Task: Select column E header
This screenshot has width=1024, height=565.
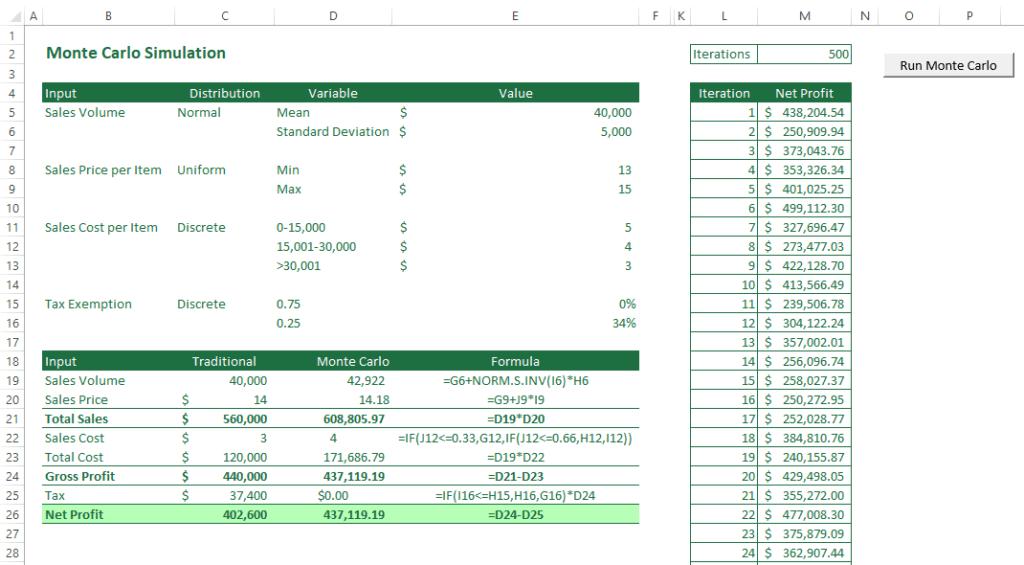Action: 515,16
